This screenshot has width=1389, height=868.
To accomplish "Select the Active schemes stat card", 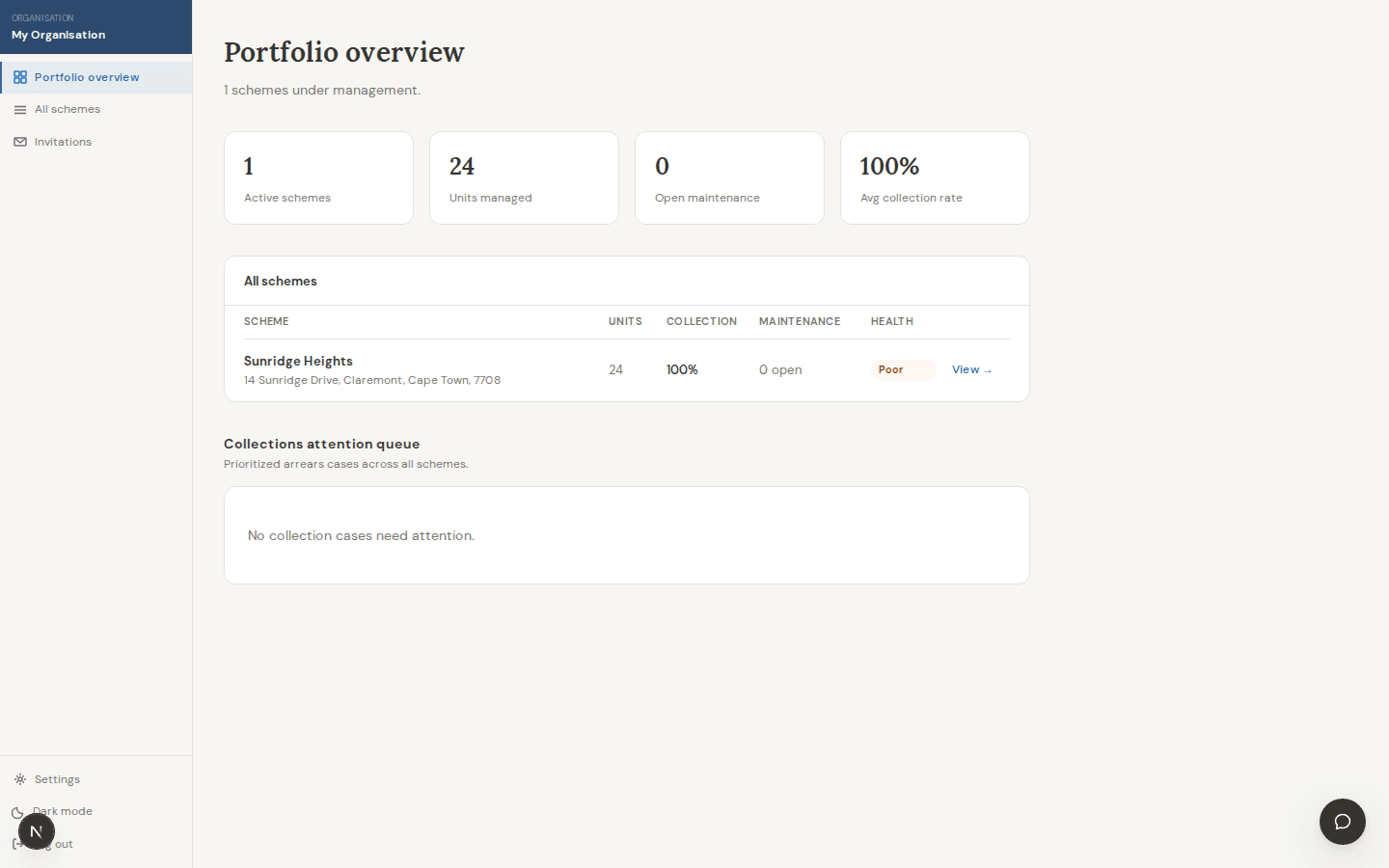I will 318,178.
